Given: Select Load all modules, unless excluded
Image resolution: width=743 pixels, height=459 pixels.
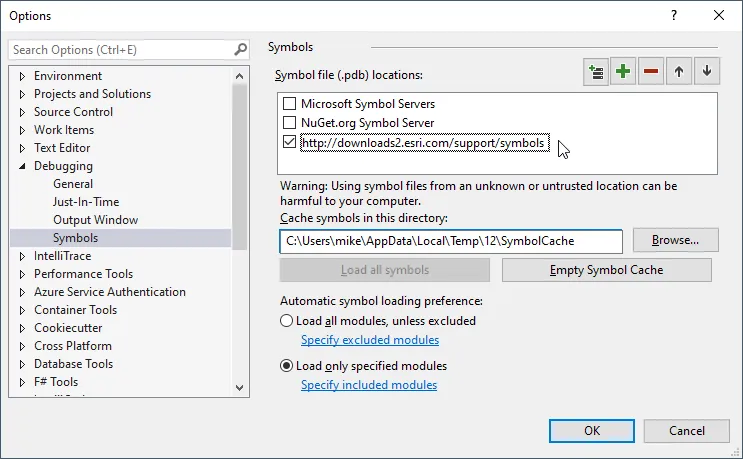Looking at the screenshot, I should 286,321.
